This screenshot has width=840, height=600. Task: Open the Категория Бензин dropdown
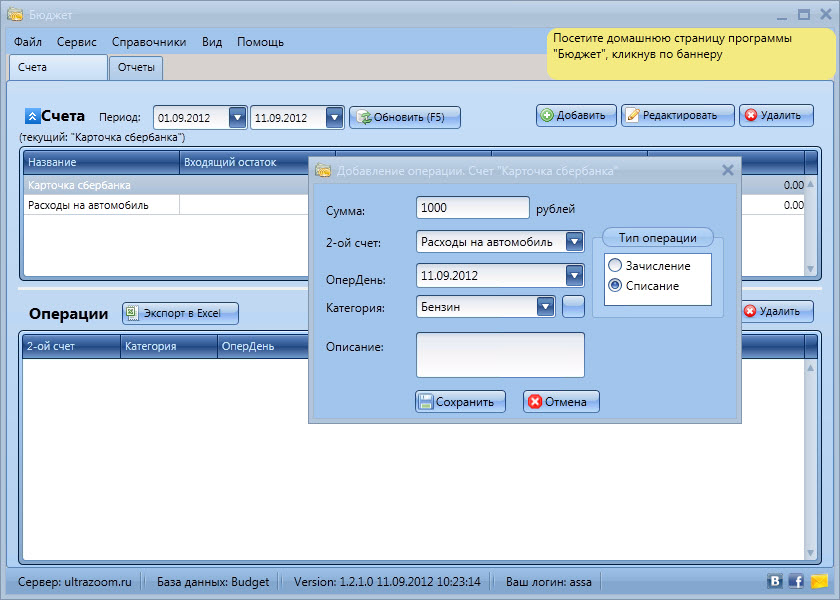[545, 307]
